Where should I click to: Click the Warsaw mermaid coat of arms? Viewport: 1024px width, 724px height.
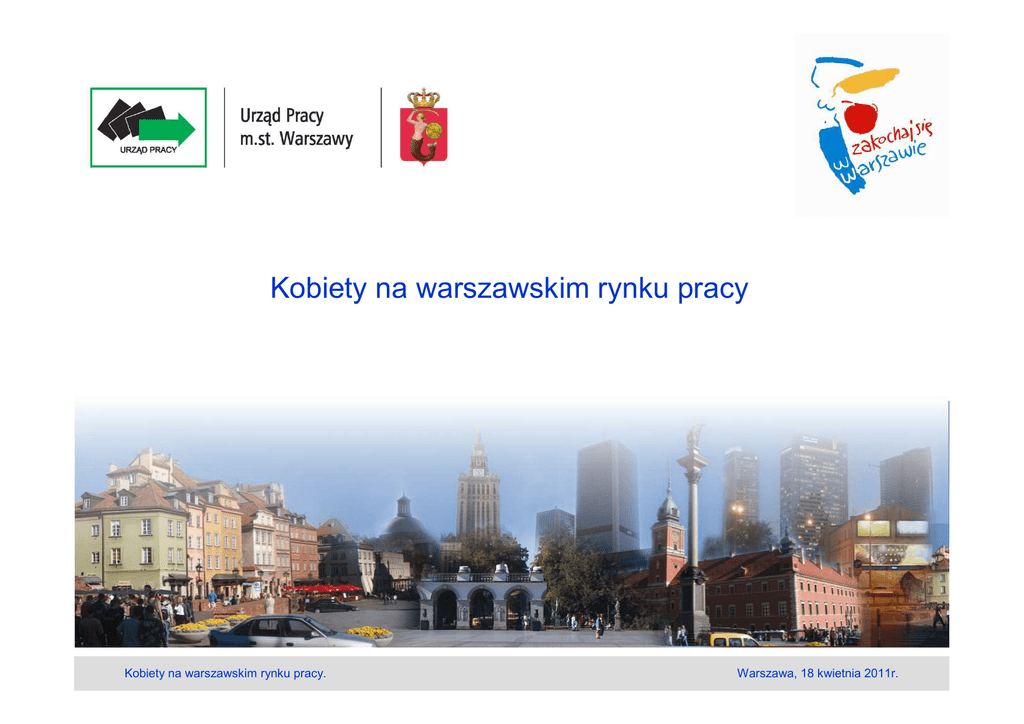coord(424,126)
